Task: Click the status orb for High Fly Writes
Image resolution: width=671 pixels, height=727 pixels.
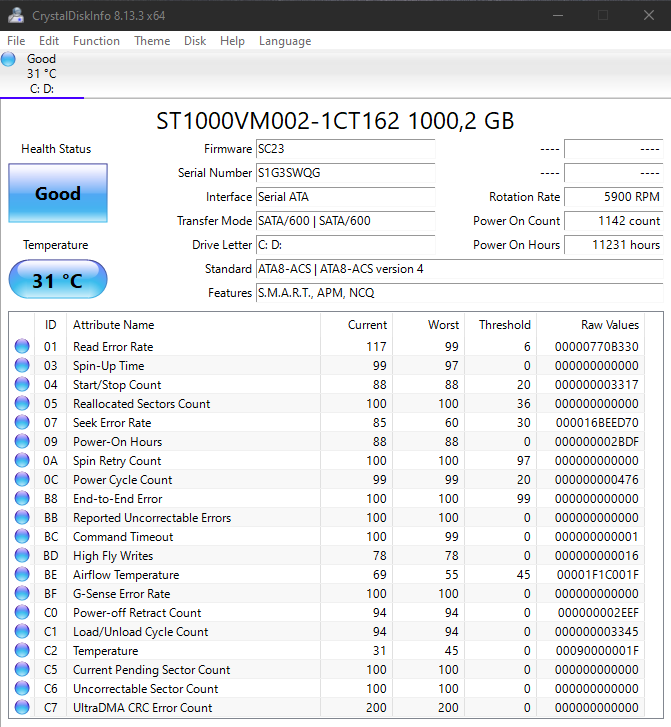Action: 22,555
